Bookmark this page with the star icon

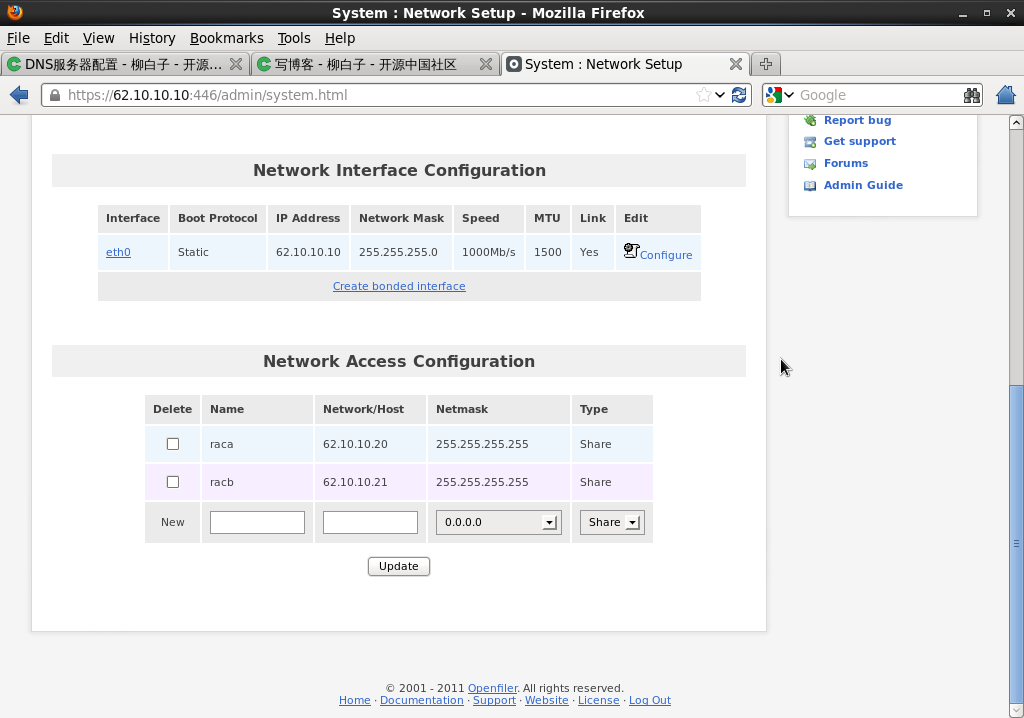coord(704,95)
